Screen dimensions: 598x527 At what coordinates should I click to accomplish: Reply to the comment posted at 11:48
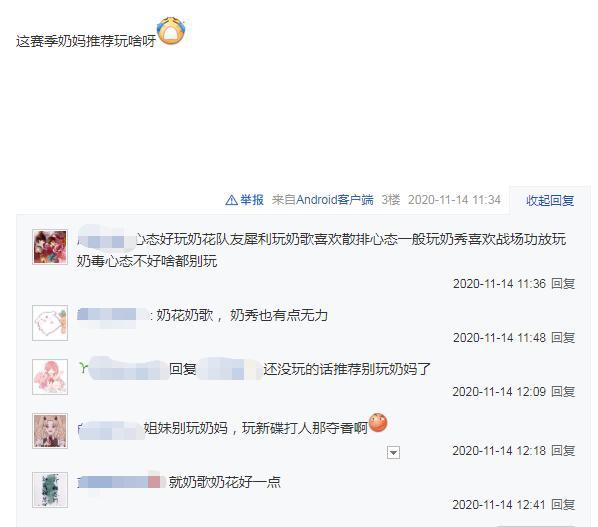tap(563, 337)
